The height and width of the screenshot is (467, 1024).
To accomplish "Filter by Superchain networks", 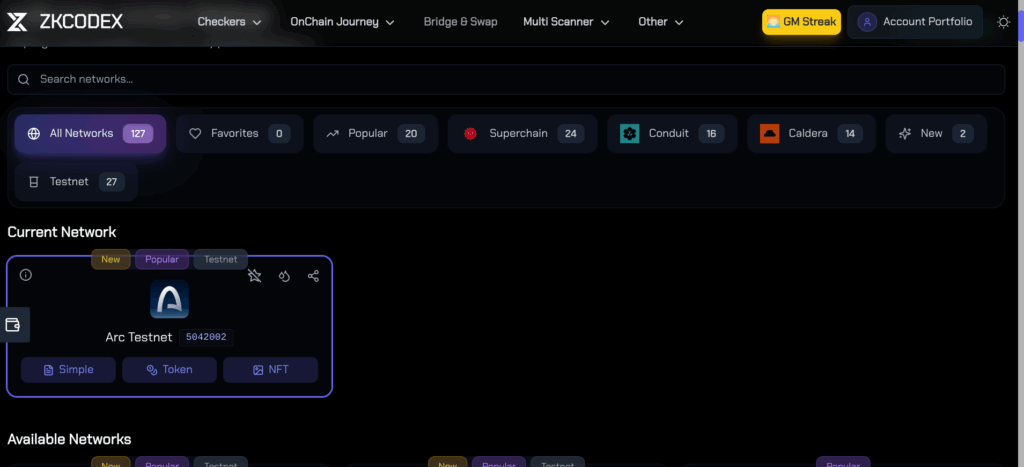I will (x=522, y=134).
